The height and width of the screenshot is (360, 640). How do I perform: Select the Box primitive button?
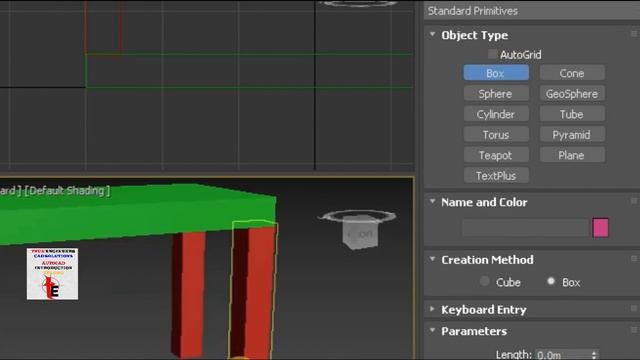coord(496,73)
